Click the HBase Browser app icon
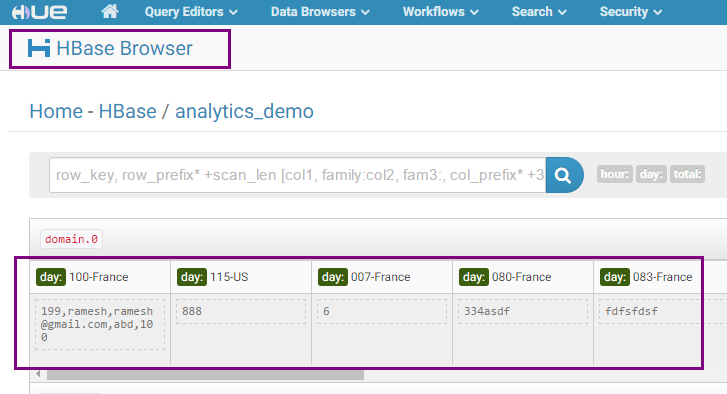This screenshot has width=727, height=394. (x=39, y=48)
